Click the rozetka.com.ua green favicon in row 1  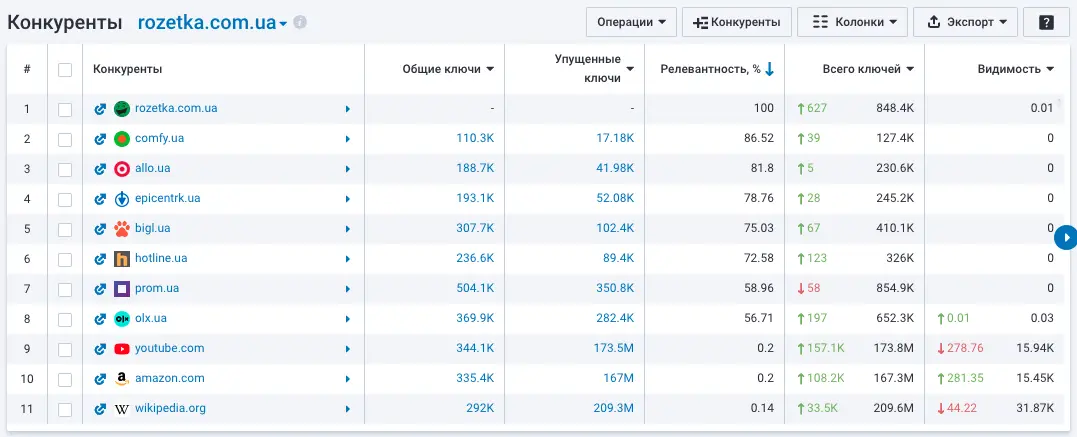click(122, 109)
